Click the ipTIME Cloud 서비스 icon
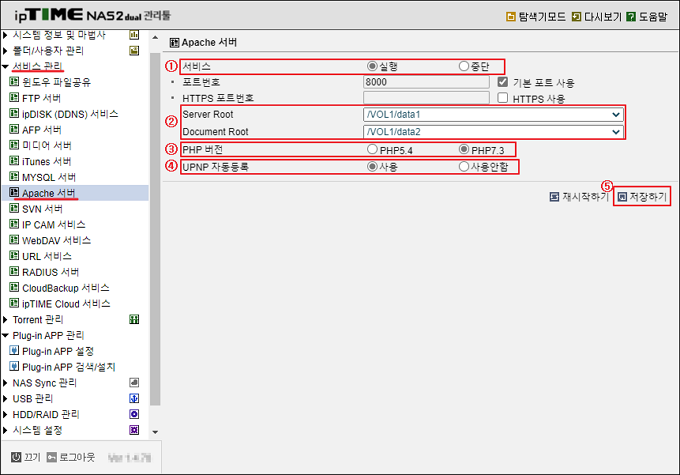The image size is (680, 475). tap(14, 303)
